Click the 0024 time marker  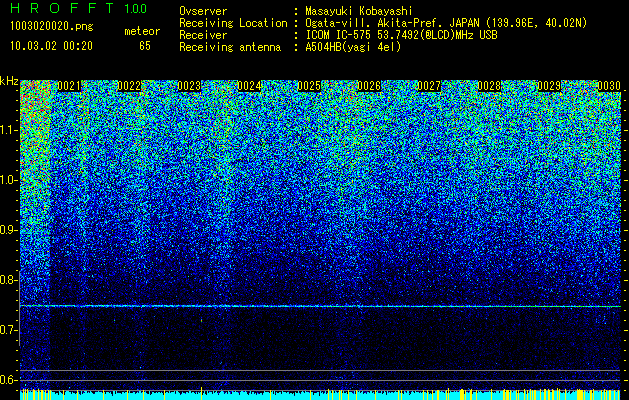click(x=249, y=86)
